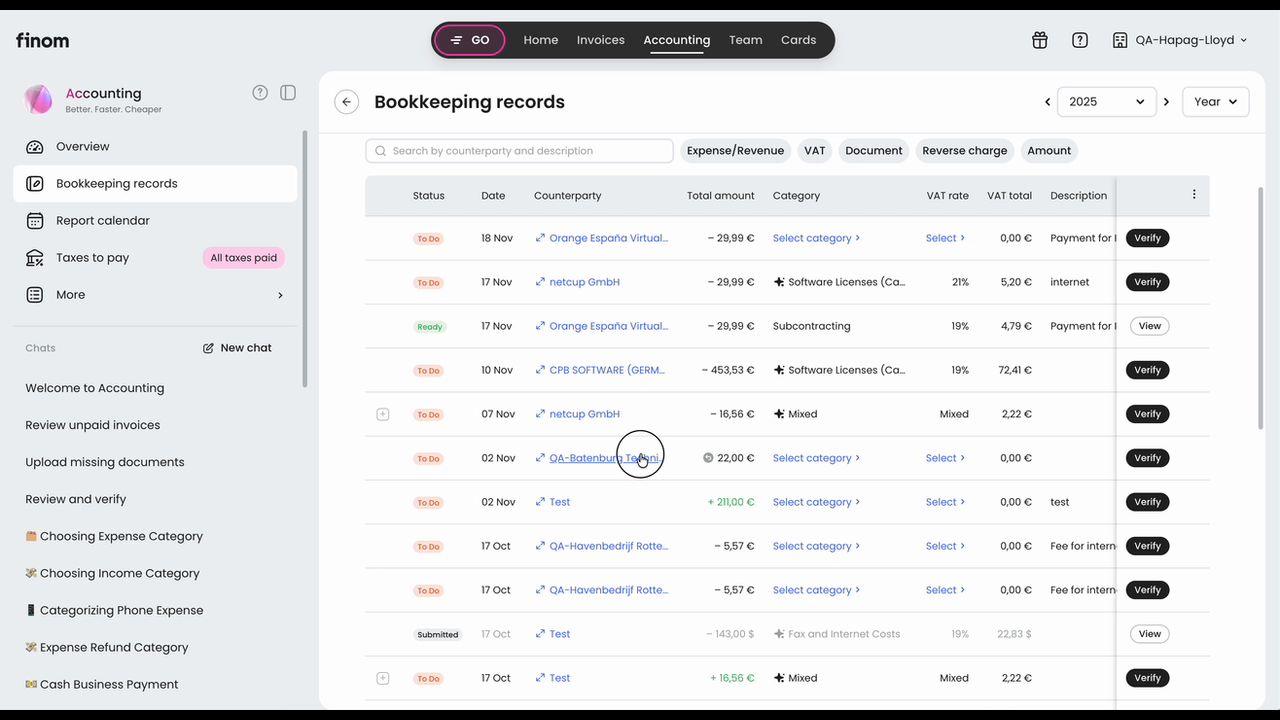
Task: Click the back arrow next to Bookkeeping records
Action: 347,102
